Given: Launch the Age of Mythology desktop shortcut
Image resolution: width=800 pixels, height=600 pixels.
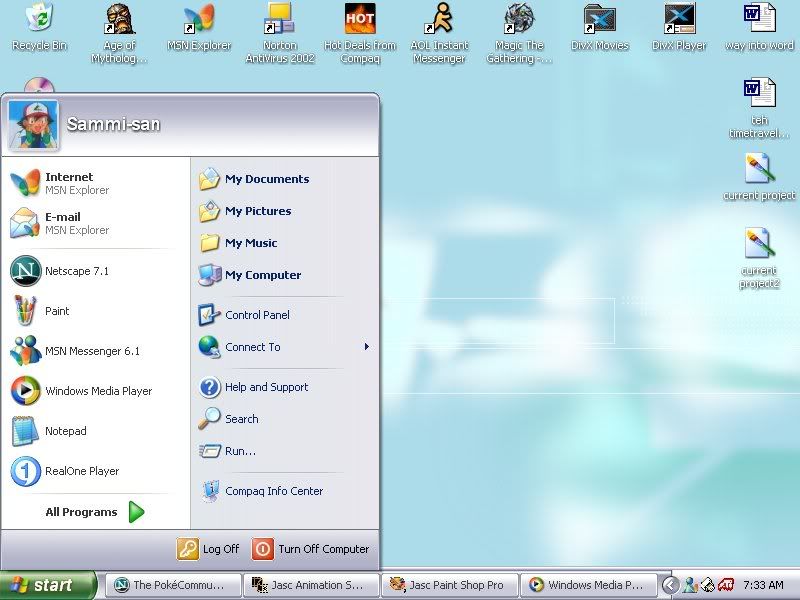Looking at the screenshot, I should click(119, 33).
